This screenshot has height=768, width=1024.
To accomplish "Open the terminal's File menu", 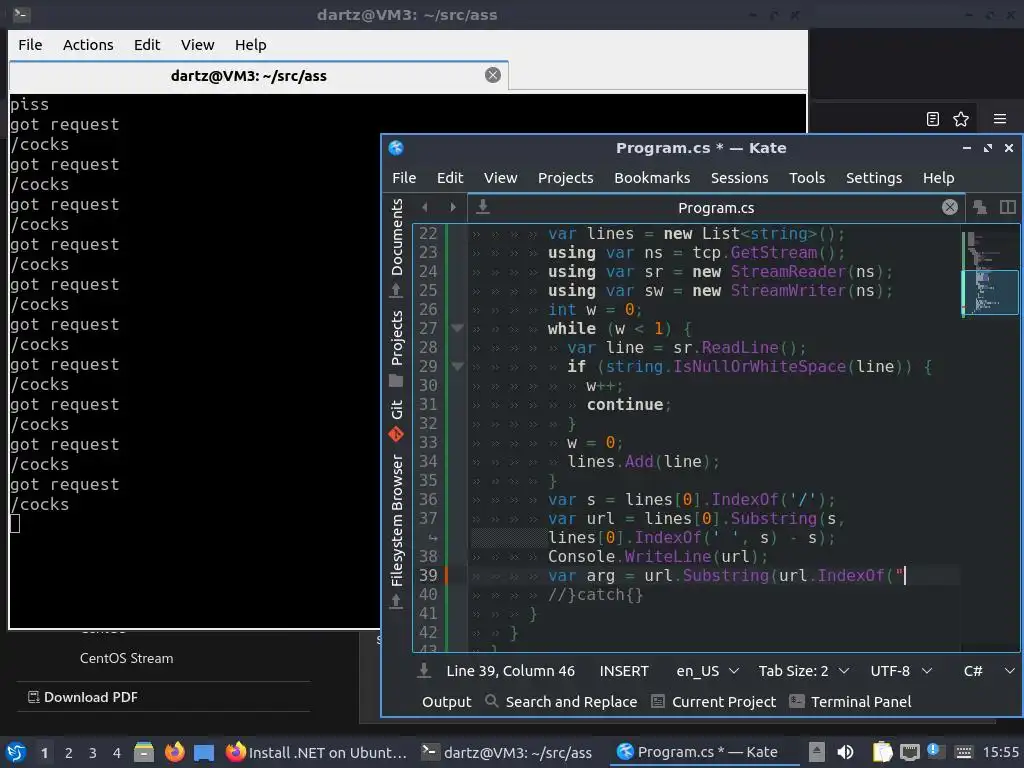I will click(30, 44).
